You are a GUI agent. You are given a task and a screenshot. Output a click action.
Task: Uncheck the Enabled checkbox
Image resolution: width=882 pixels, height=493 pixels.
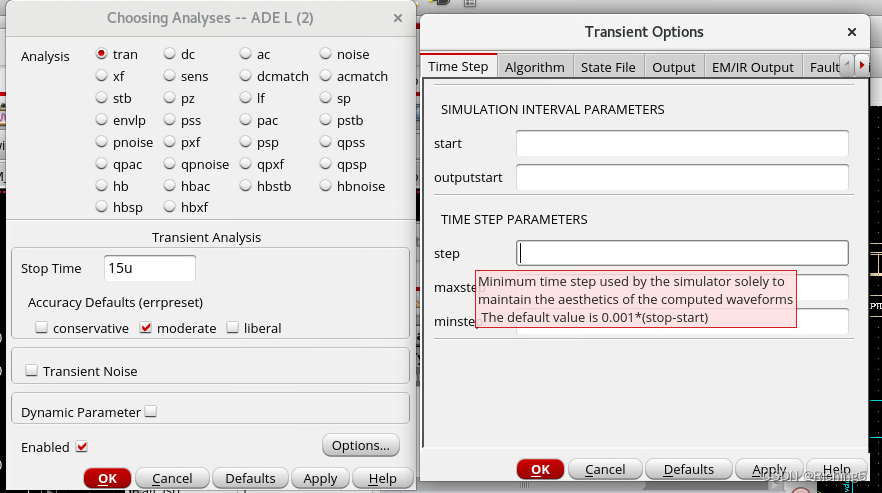pyautogui.click(x=82, y=447)
